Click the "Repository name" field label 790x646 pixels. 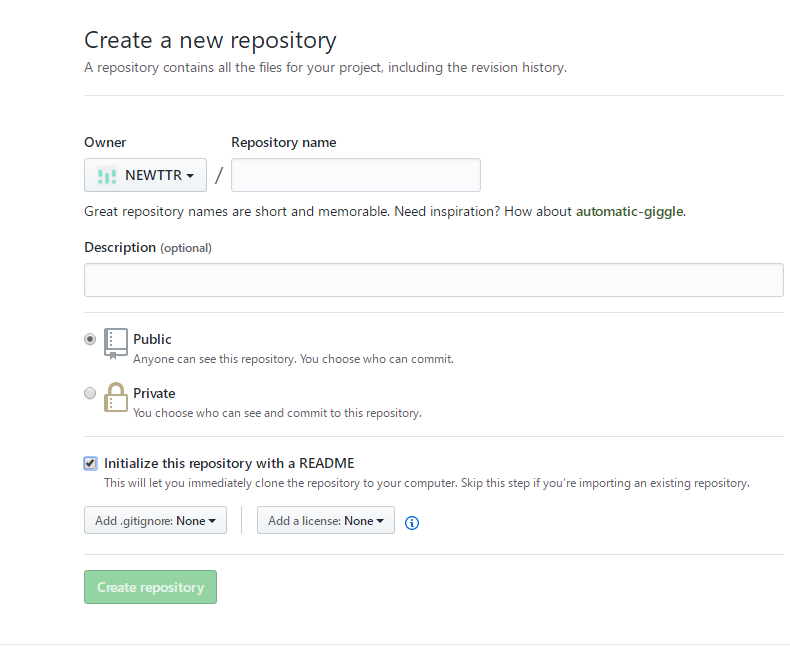(x=283, y=142)
